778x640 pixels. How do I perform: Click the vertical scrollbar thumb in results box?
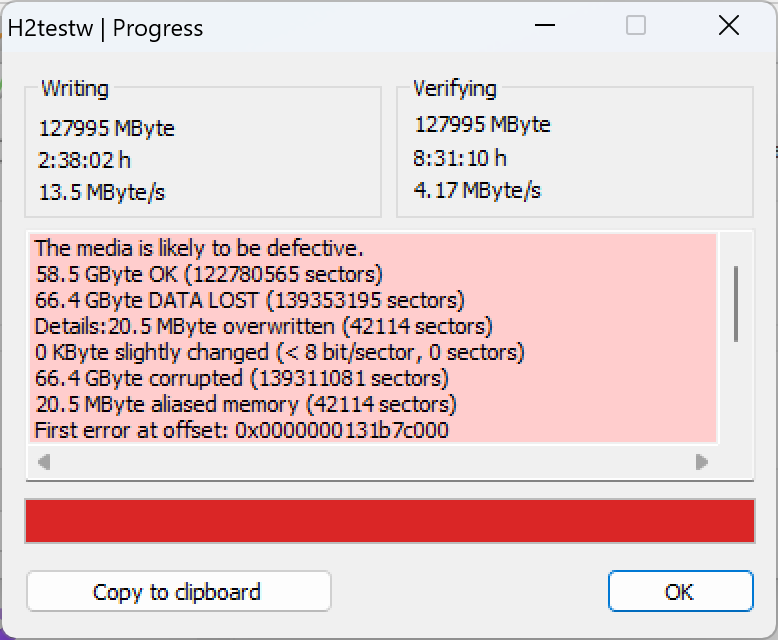pyautogui.click(x=736, y=303)
